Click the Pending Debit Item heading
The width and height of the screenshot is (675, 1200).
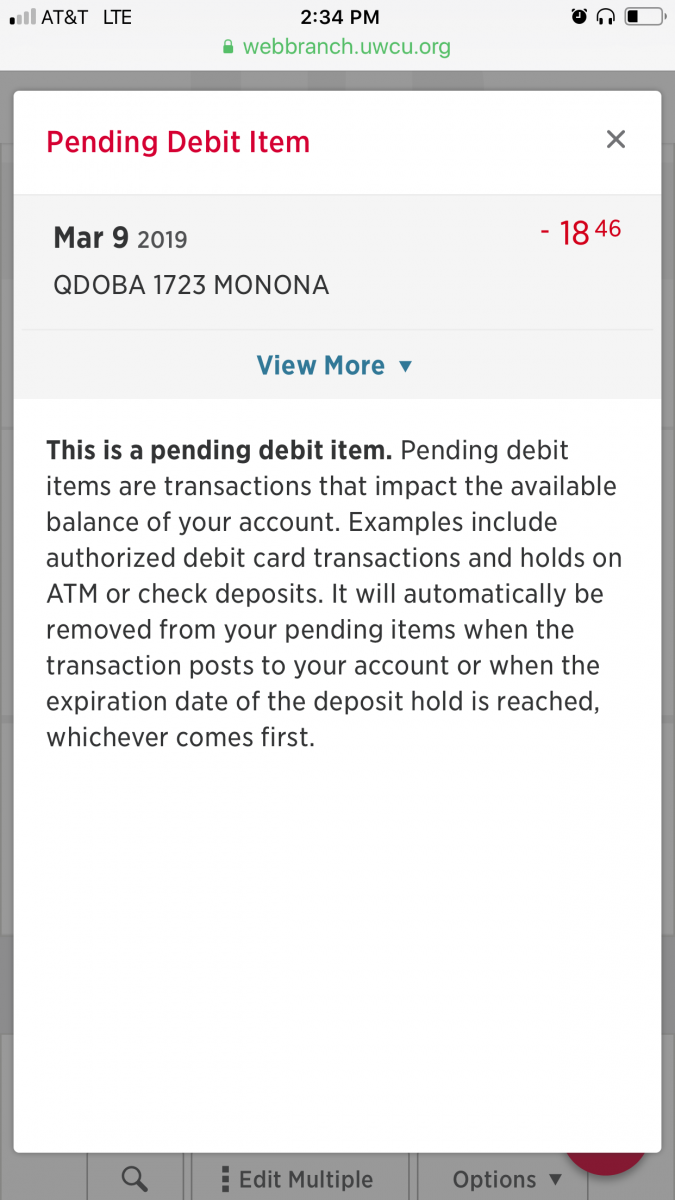click(x=178, y=142)
